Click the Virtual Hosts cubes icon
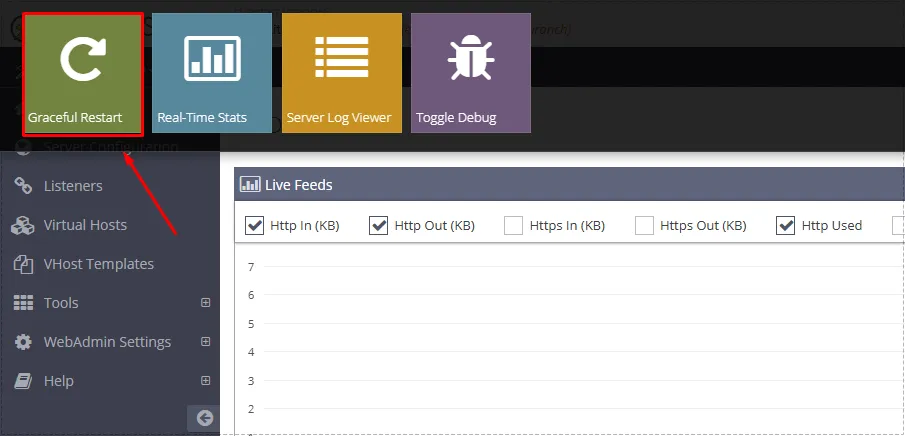The width and height of the screenshot is (905, 436). (23, 225)
